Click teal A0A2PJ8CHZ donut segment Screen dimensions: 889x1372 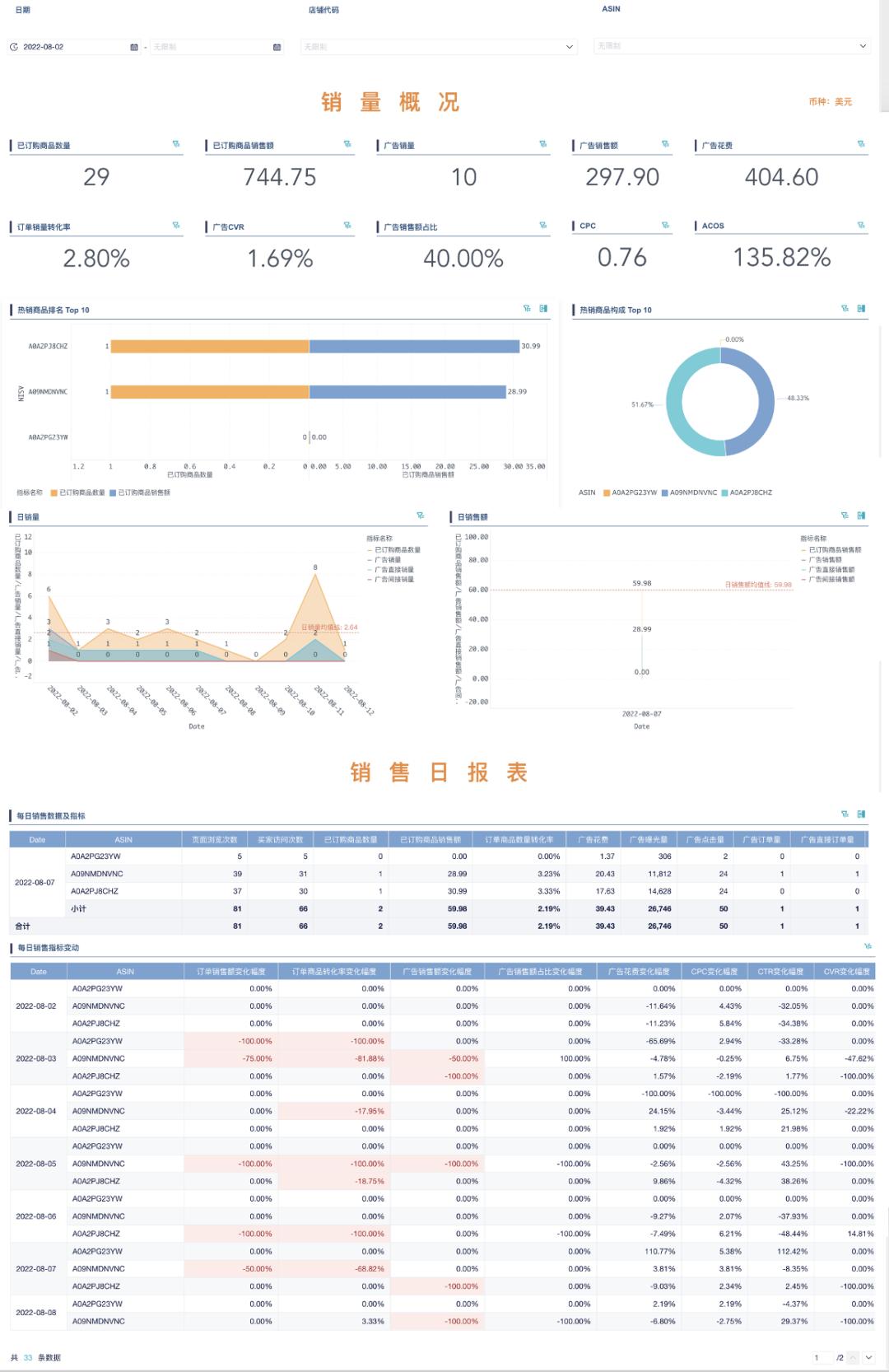pyautogui.click(x=686, y=404)
